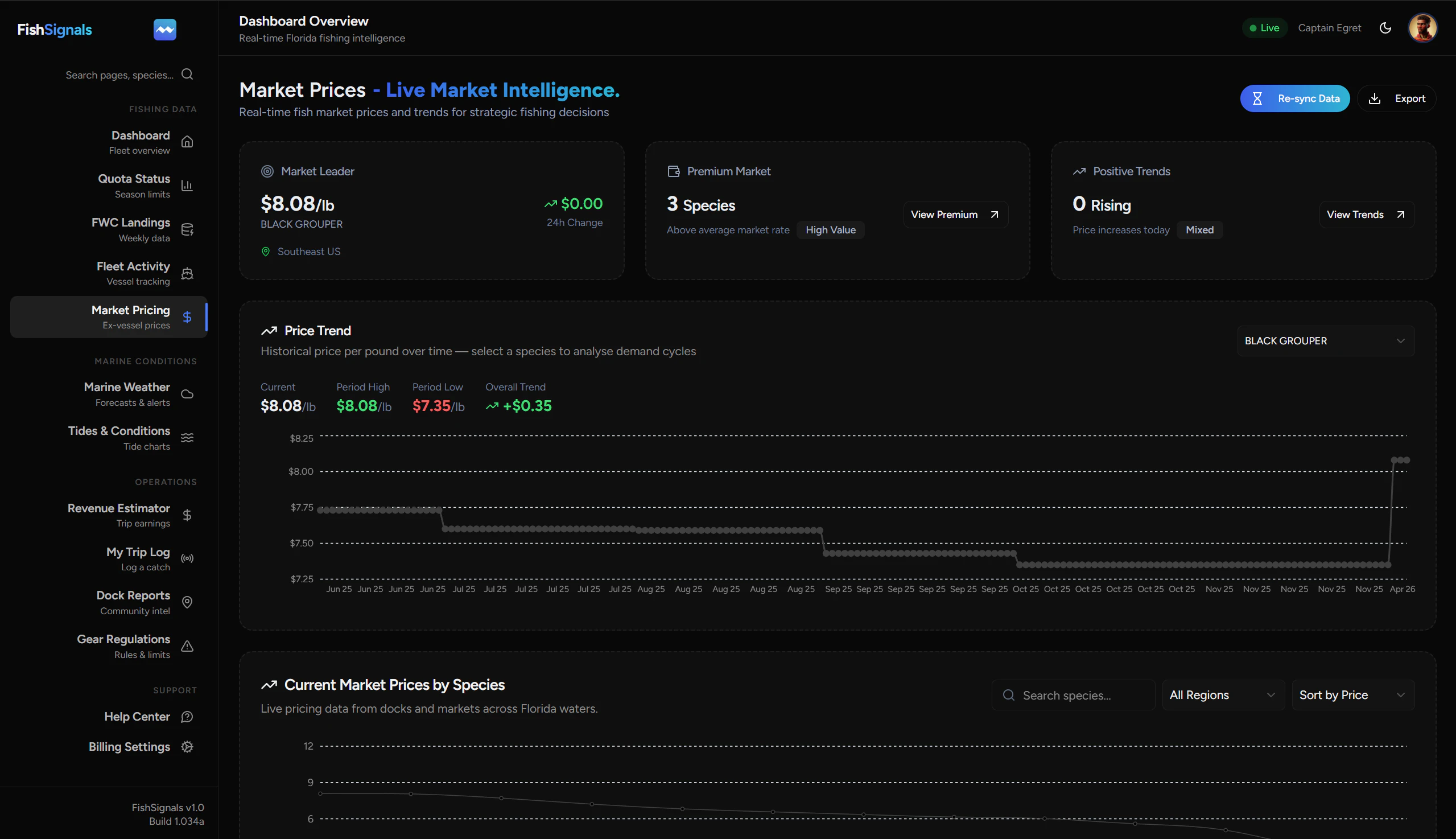Click the Dock Reports map pin icon

pyautogui.click(x=187, y=603)
